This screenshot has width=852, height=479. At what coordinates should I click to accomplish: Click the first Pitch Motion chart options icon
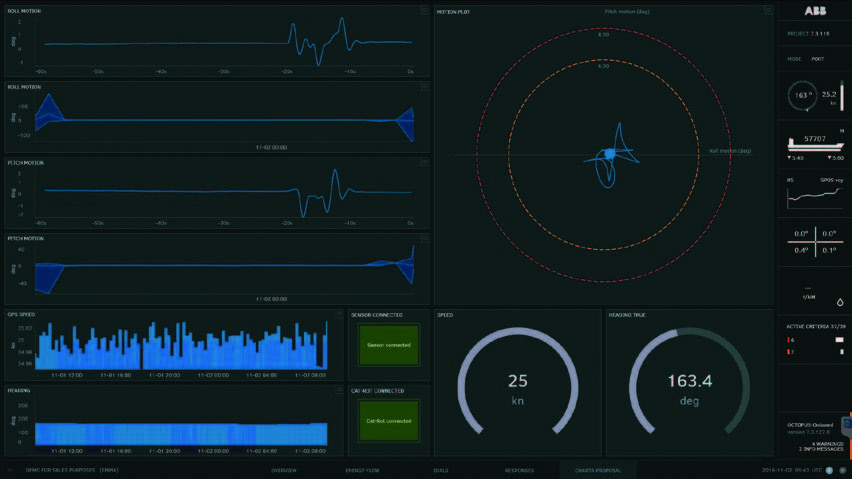424,163
